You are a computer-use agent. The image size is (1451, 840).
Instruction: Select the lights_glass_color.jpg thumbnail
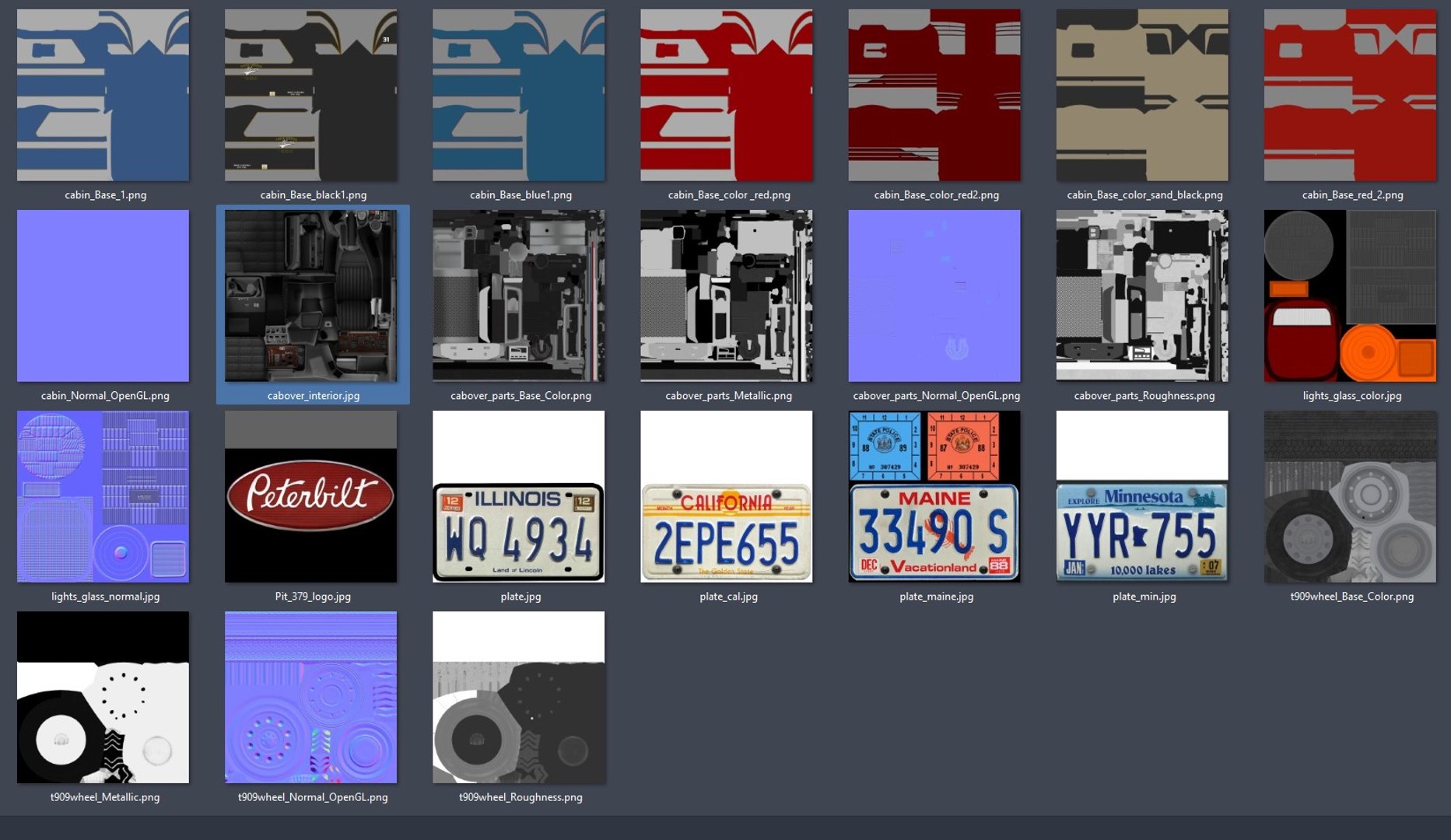1350,296
